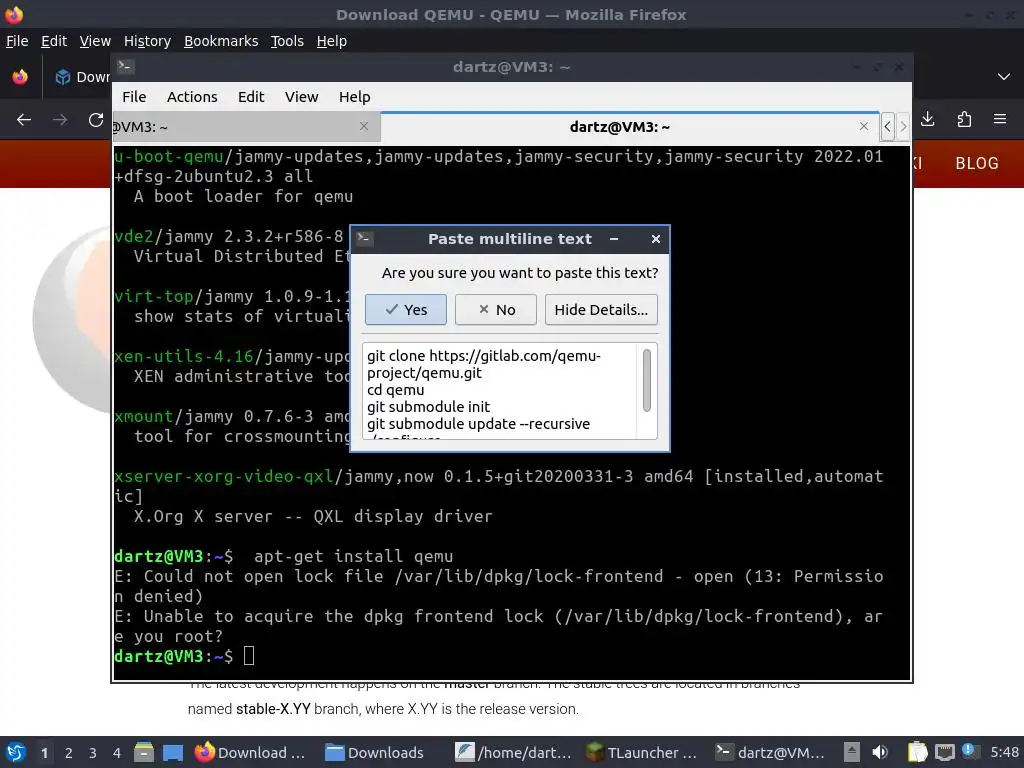Open the terminal File menu
1024x768 pixels.
pos(134,97)
